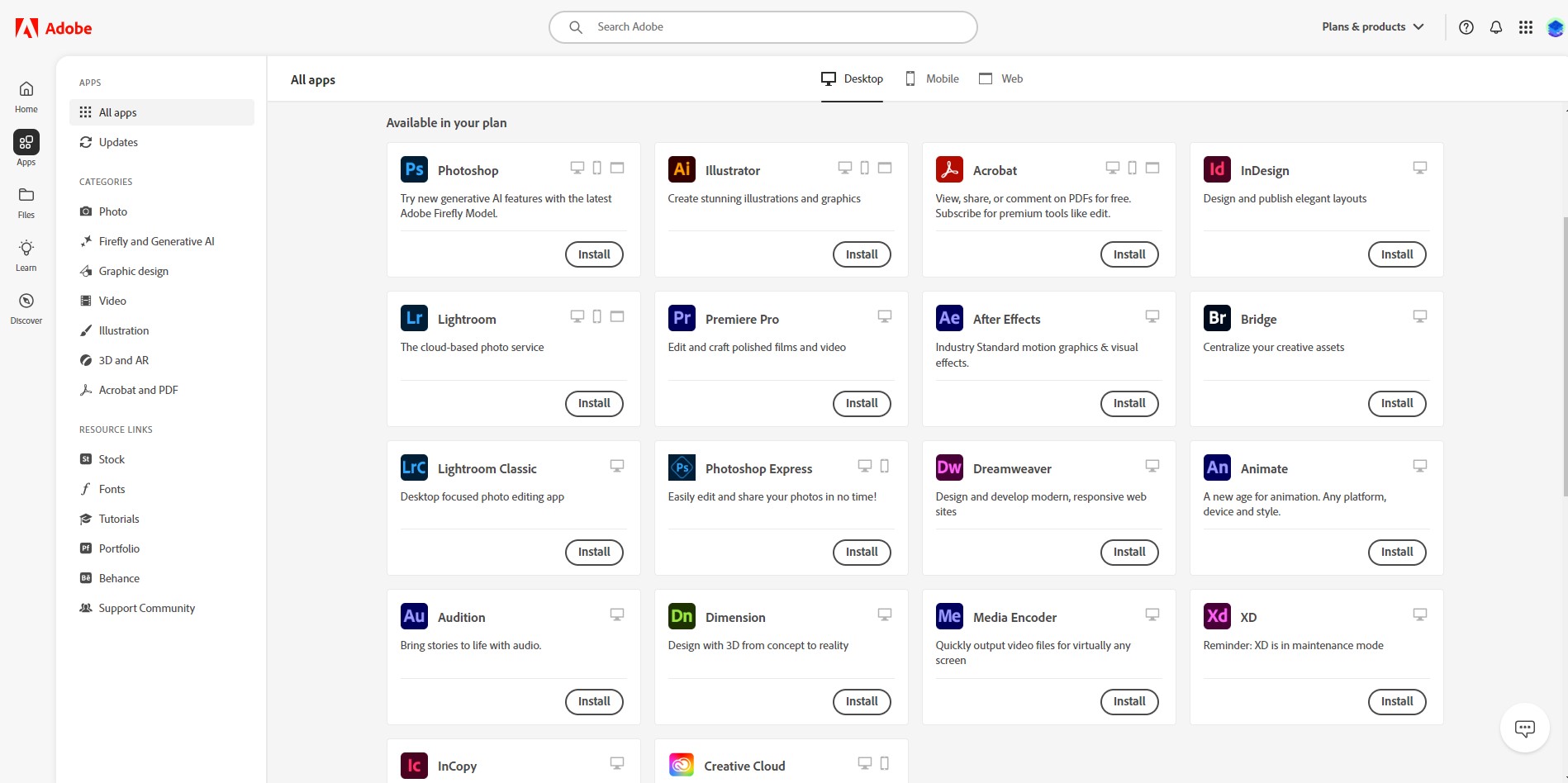The height and width of the screenshot is (783, 1568).
Task: Click the Lightroom Classic app icon
Action: (x=414, y=467)
